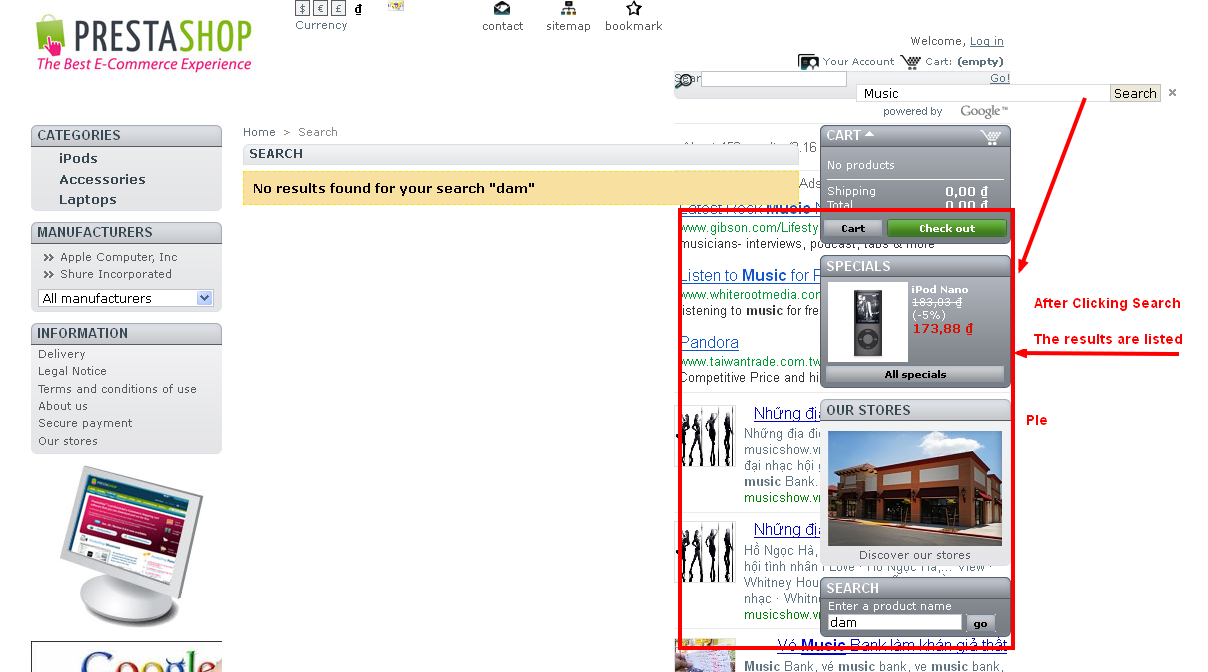Open the Pandora search result

[x=709, y=343]
